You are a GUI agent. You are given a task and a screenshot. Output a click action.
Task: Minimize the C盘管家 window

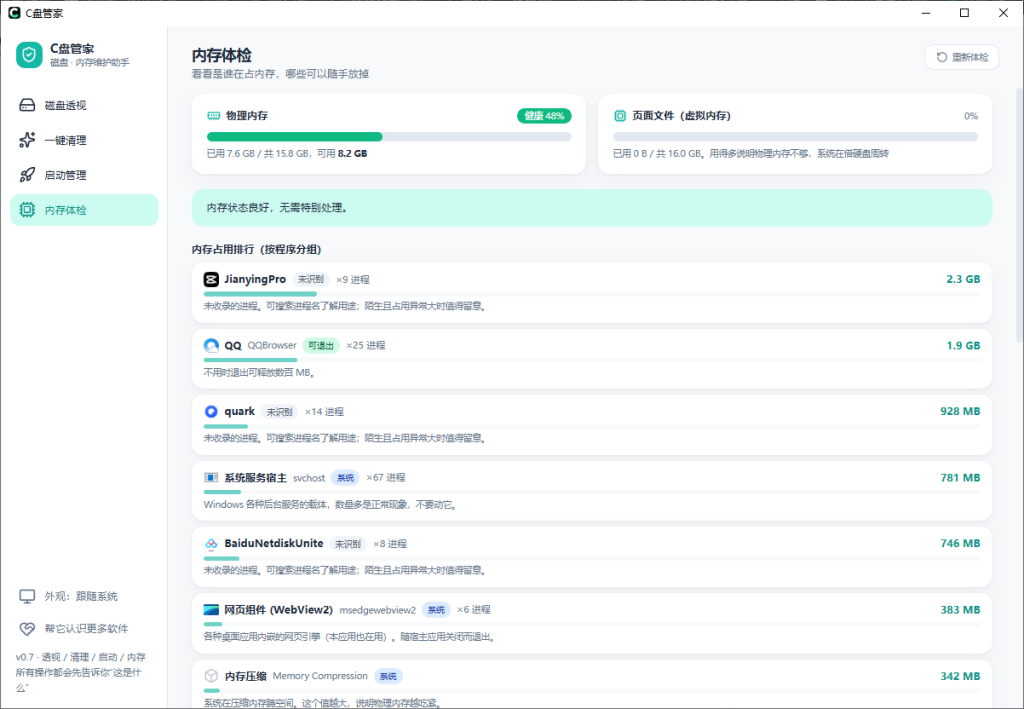[925, 13]
